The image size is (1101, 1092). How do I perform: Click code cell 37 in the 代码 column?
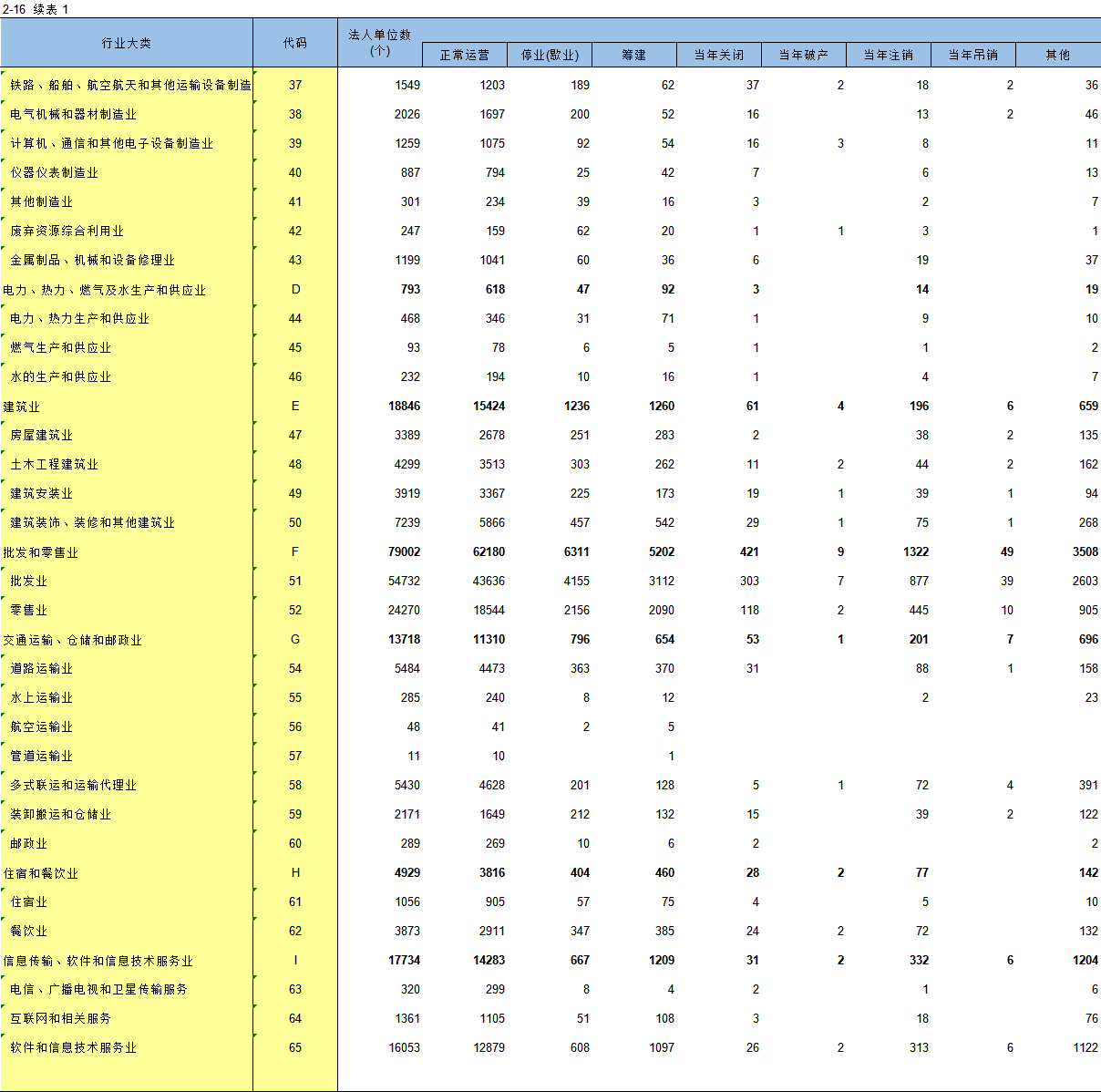click(295, 85)
